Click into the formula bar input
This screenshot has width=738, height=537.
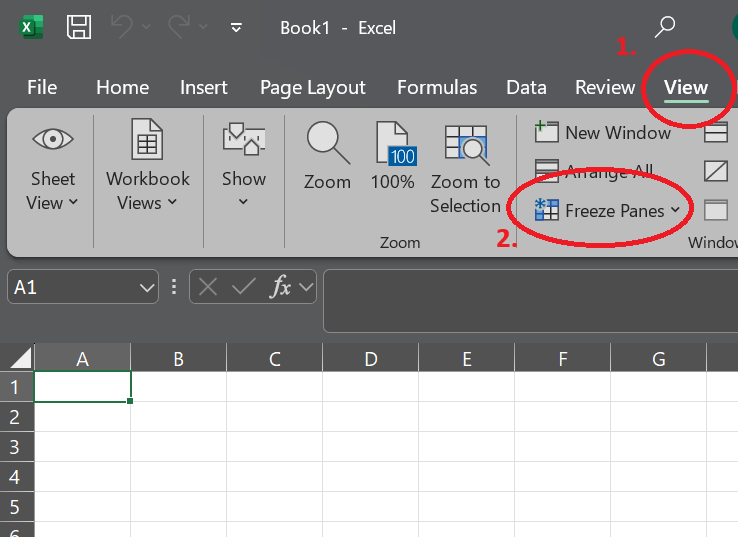pyautogui.click(x=530, y=301)
